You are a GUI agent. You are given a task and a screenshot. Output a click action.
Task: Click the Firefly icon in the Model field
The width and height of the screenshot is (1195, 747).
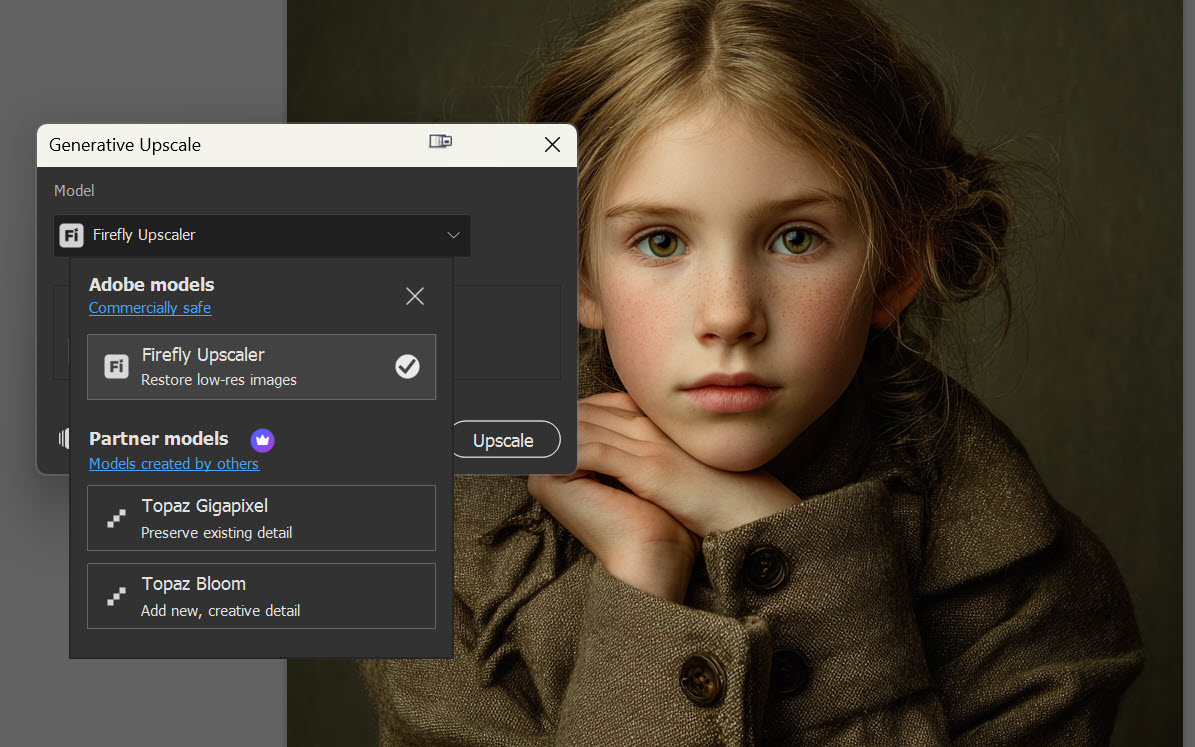coord(71,235)
